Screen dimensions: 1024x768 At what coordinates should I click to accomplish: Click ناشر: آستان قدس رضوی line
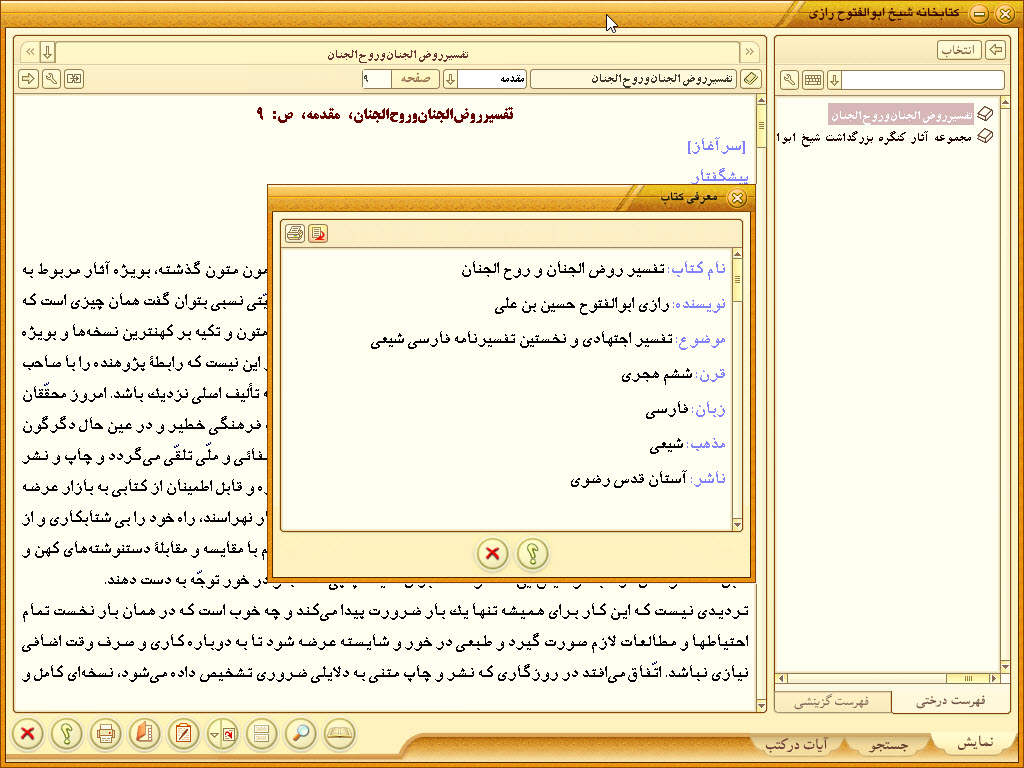pos(648,480)
